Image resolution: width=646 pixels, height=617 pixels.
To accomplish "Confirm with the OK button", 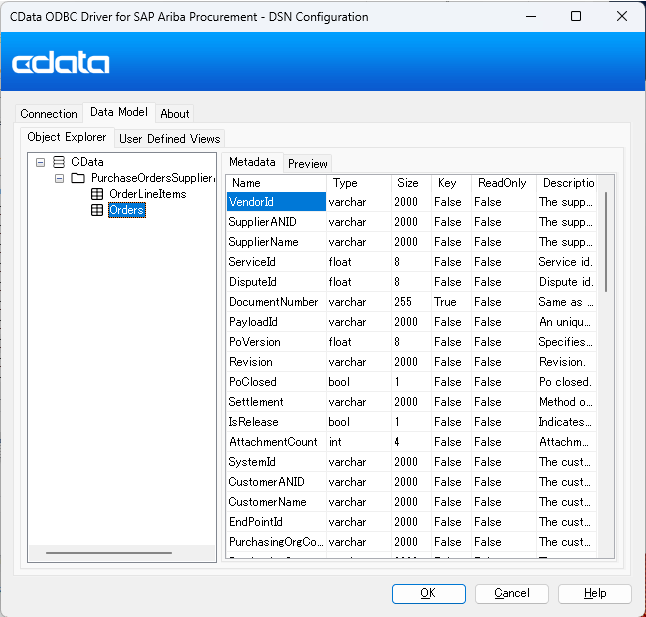I will 428,594.
